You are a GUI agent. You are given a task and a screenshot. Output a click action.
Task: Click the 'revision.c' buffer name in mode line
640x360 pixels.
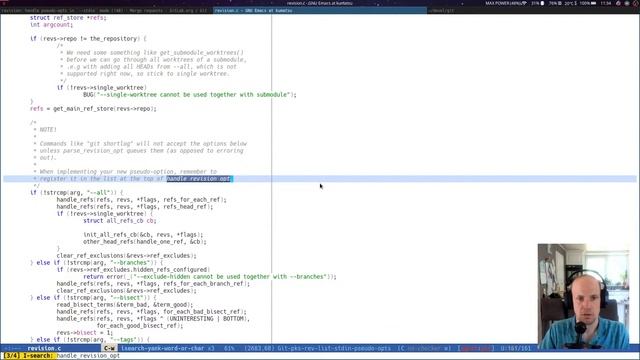click(44, 348)
